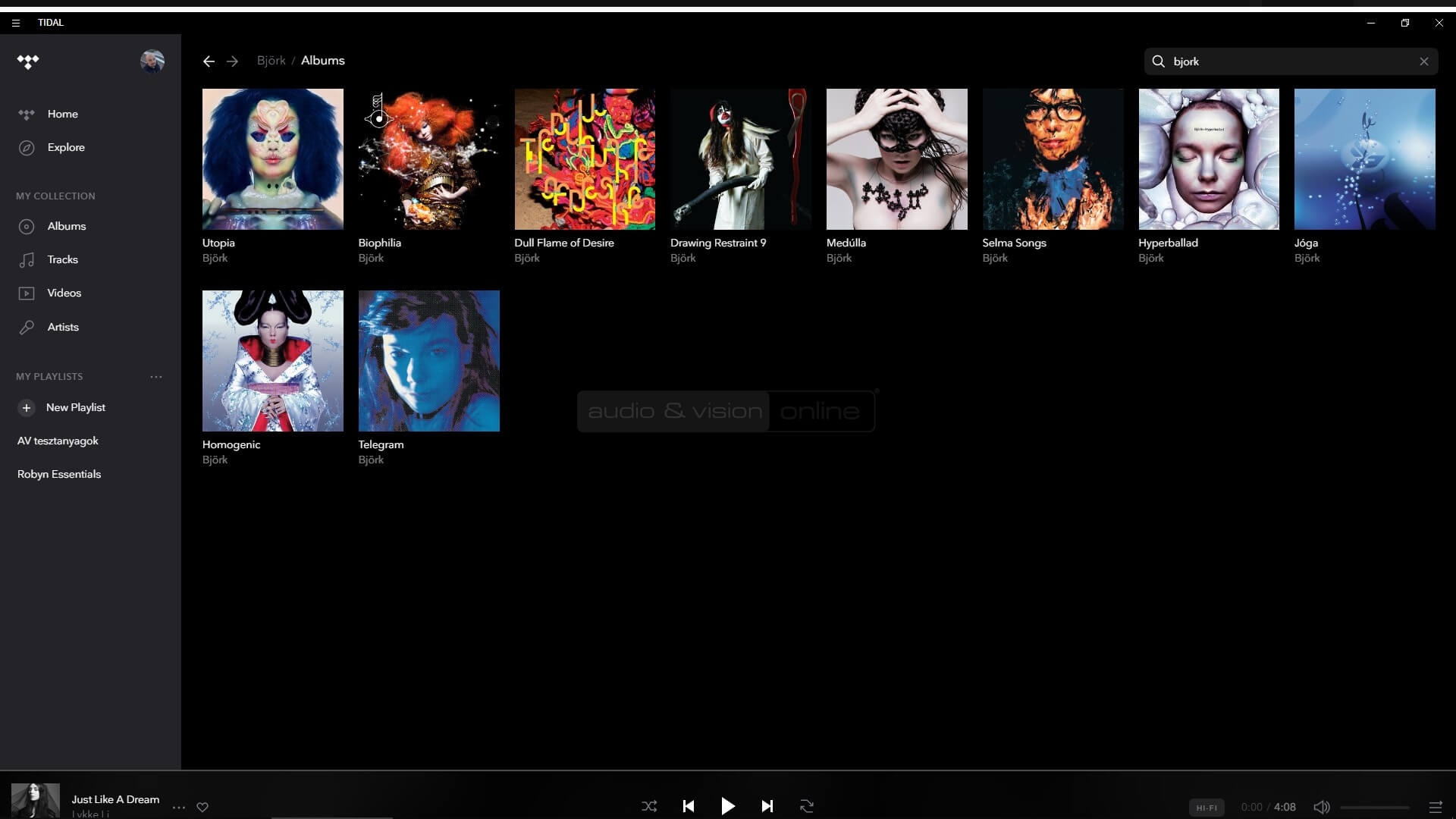Open the Dull Flame of Desire cover
The width and height of the screenshot is (1456, 819).
585,159
